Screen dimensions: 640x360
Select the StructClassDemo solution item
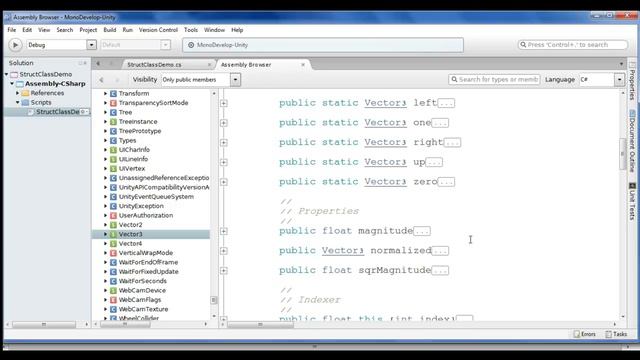[x=46, y=74]
